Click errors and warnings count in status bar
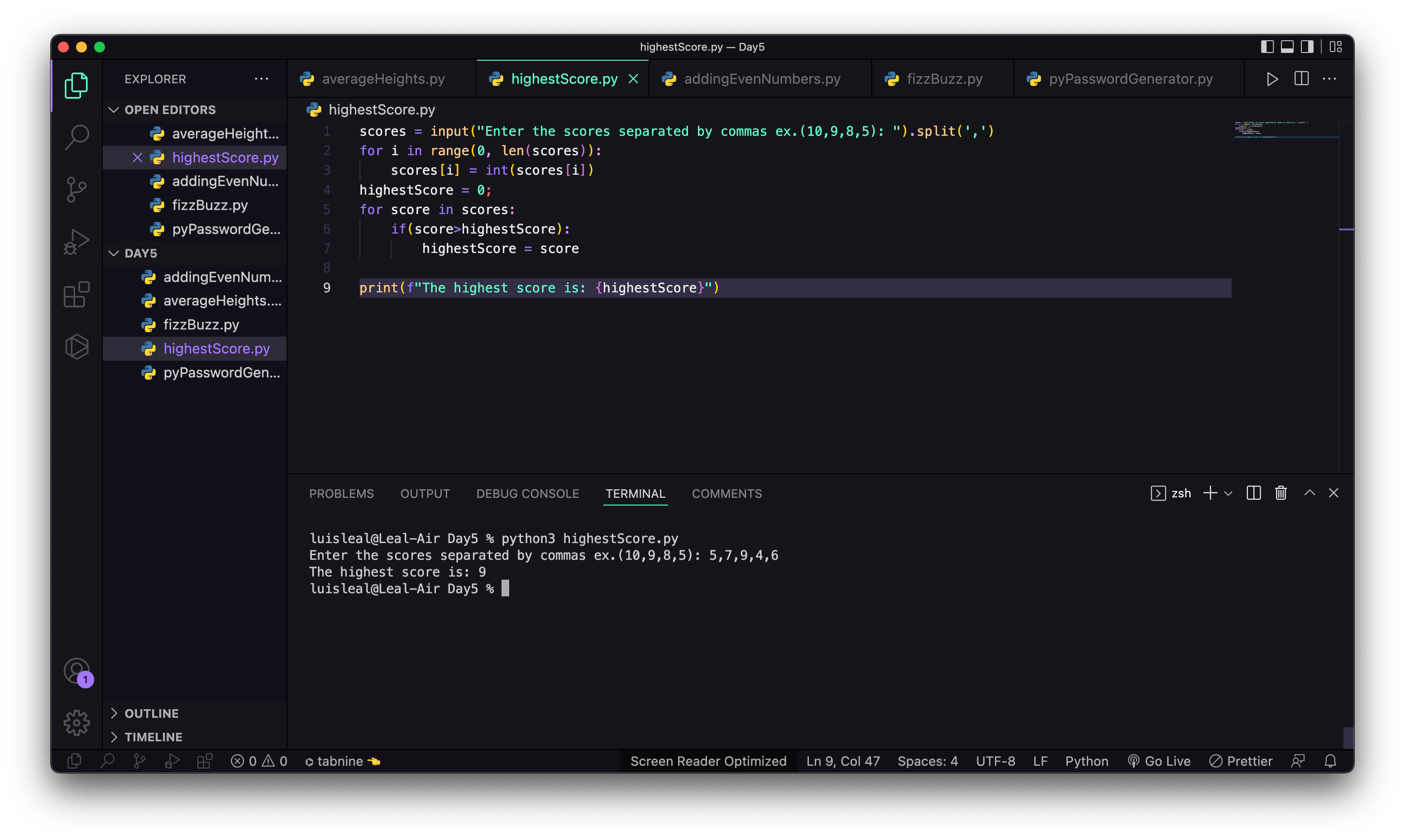This screenshot has height=840, width=1405. click(259, 761)
